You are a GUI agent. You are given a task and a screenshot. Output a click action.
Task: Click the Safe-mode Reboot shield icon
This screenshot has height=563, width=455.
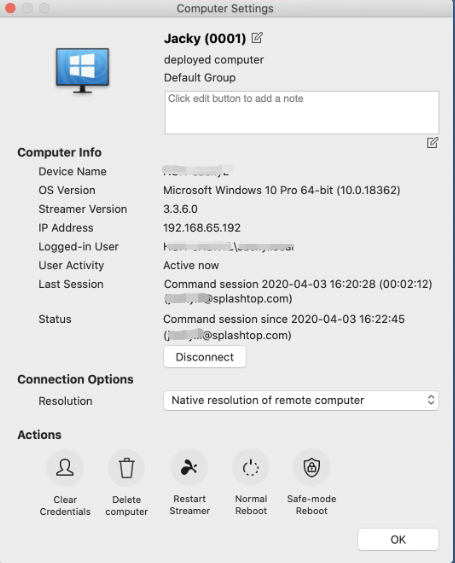(311, 467)
